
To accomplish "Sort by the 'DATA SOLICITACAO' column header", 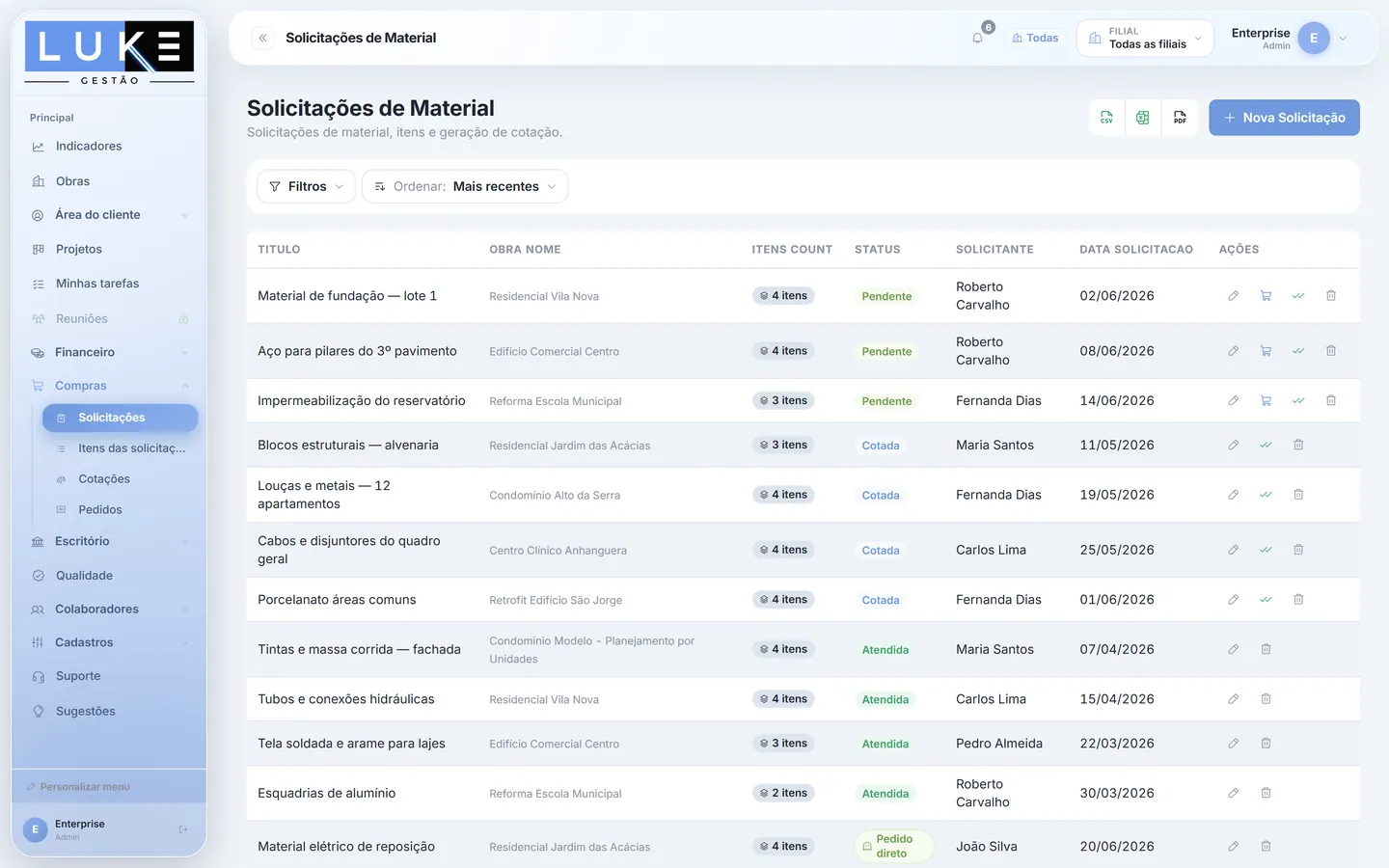I will (1136, 250).
